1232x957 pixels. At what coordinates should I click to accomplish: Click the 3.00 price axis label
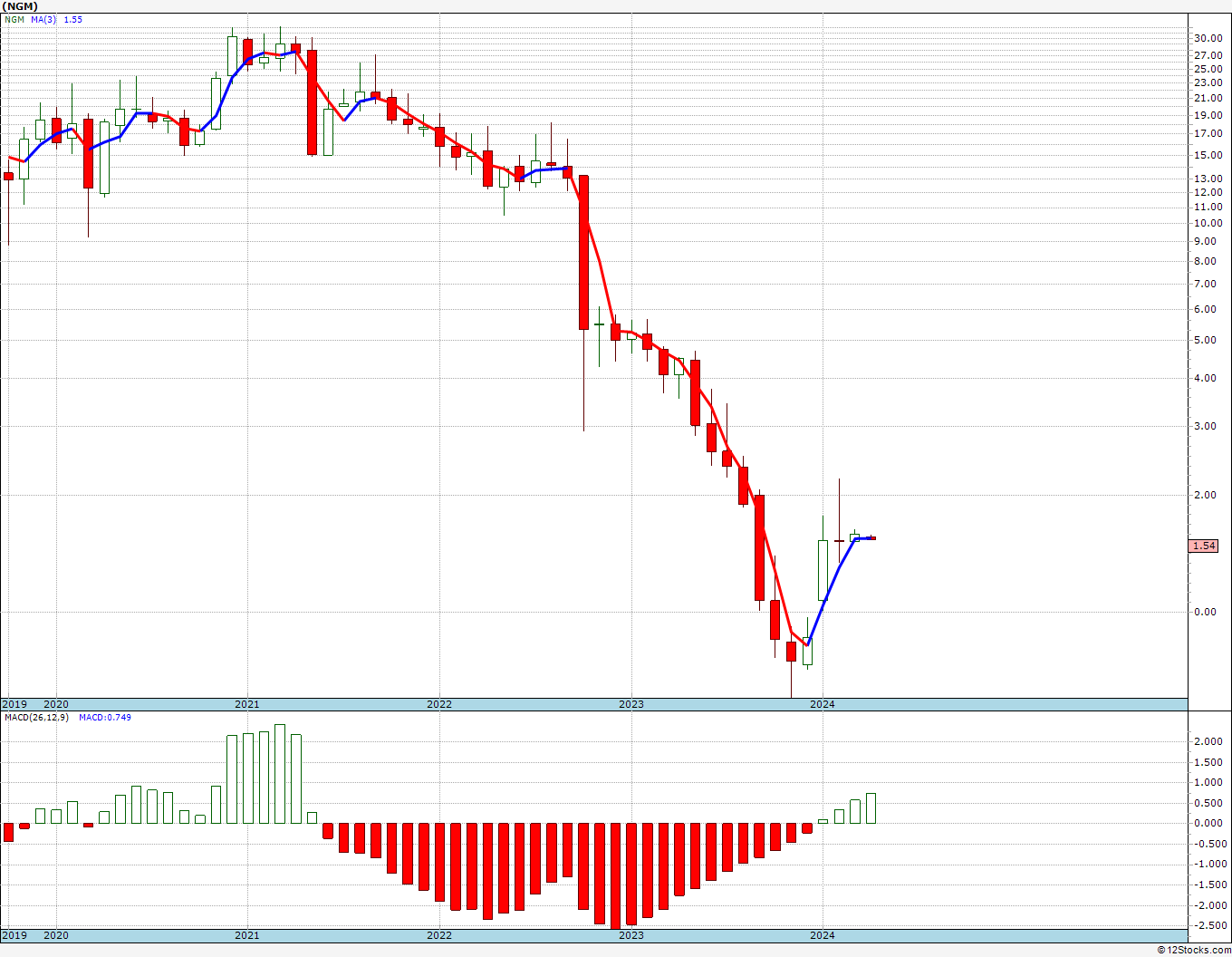click(x=1206, y=426)
